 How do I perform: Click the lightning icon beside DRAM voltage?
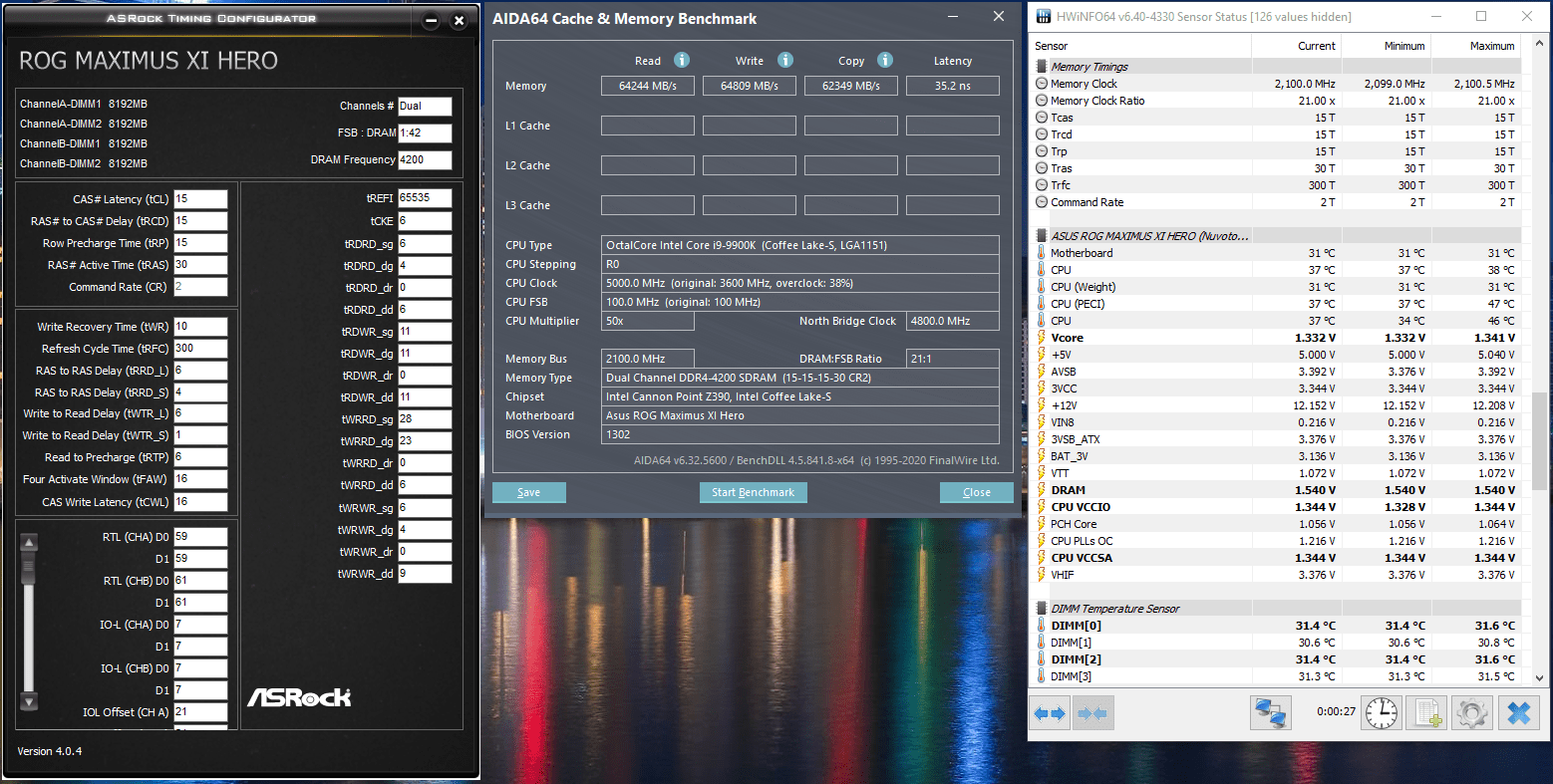[x=1042, y=490]
